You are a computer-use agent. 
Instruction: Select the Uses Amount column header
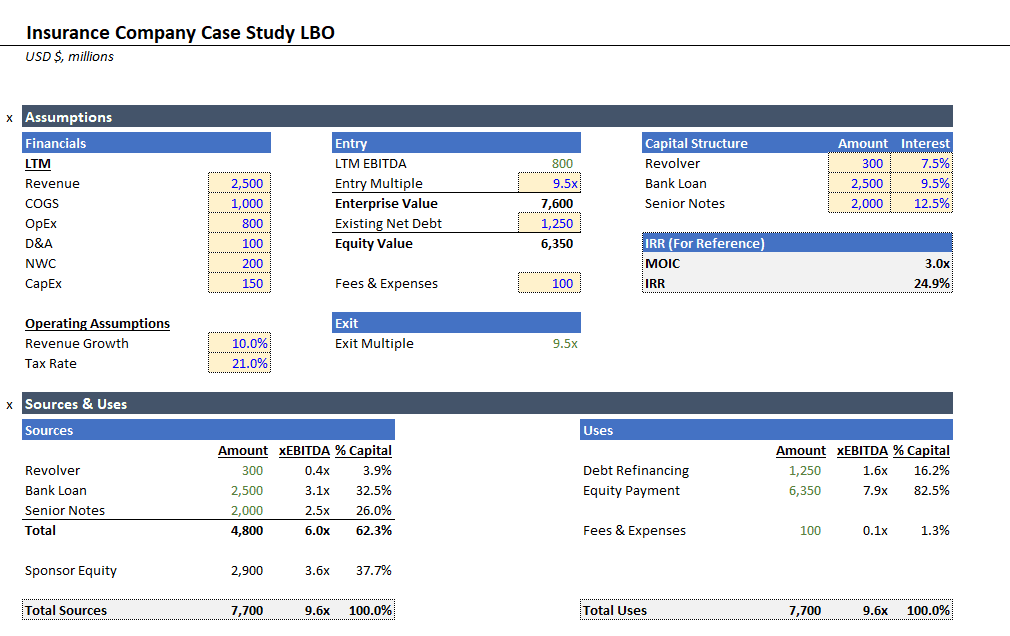801,450
